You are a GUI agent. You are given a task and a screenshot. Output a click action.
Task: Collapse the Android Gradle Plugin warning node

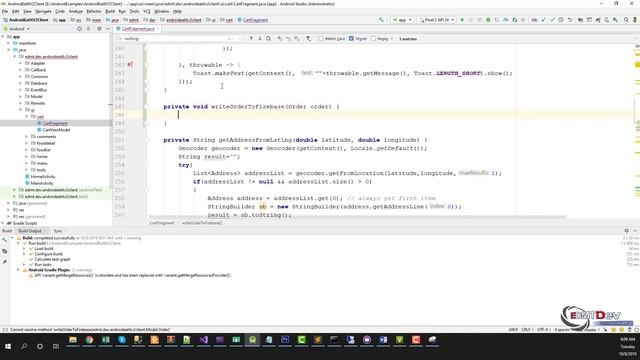click(x=18, y=270)
